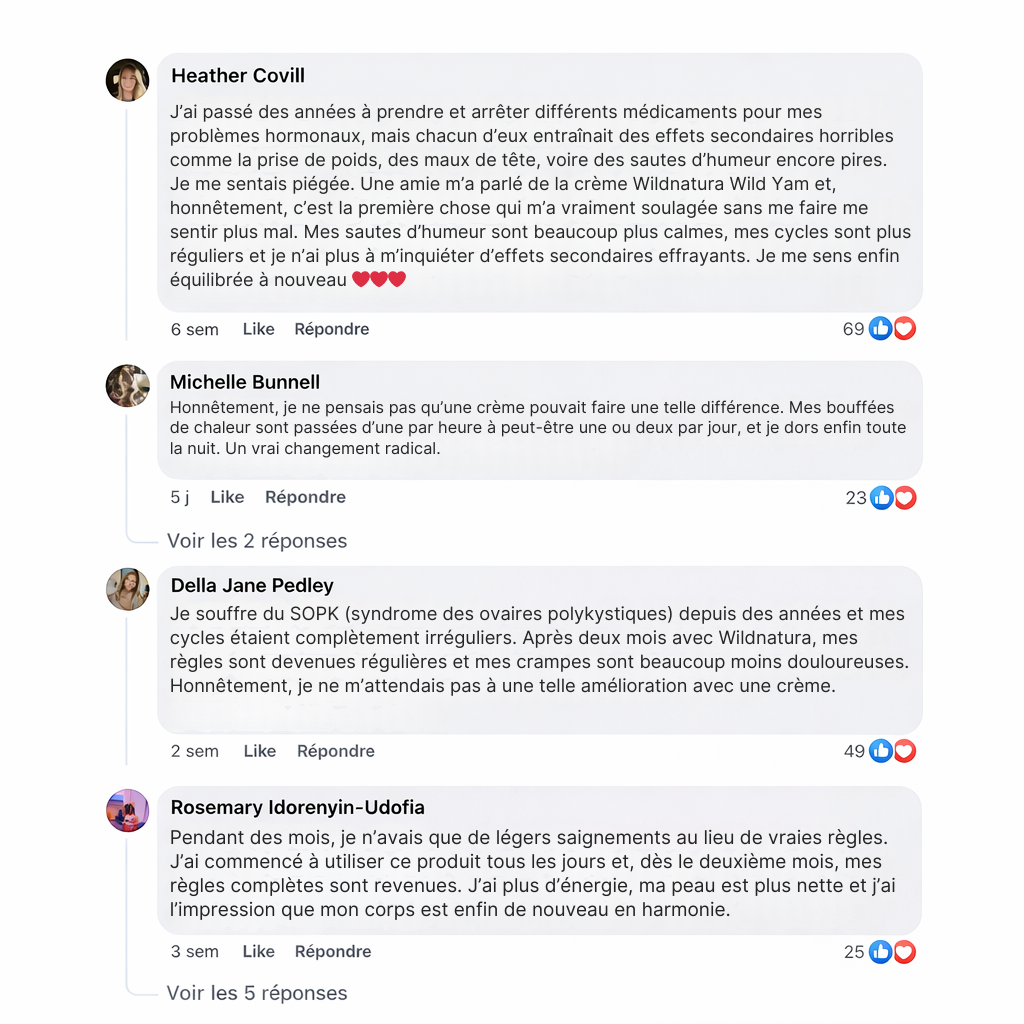
Task: Click blue thumbs-up reaction on Heather's comment
Action: click(880, 328)
